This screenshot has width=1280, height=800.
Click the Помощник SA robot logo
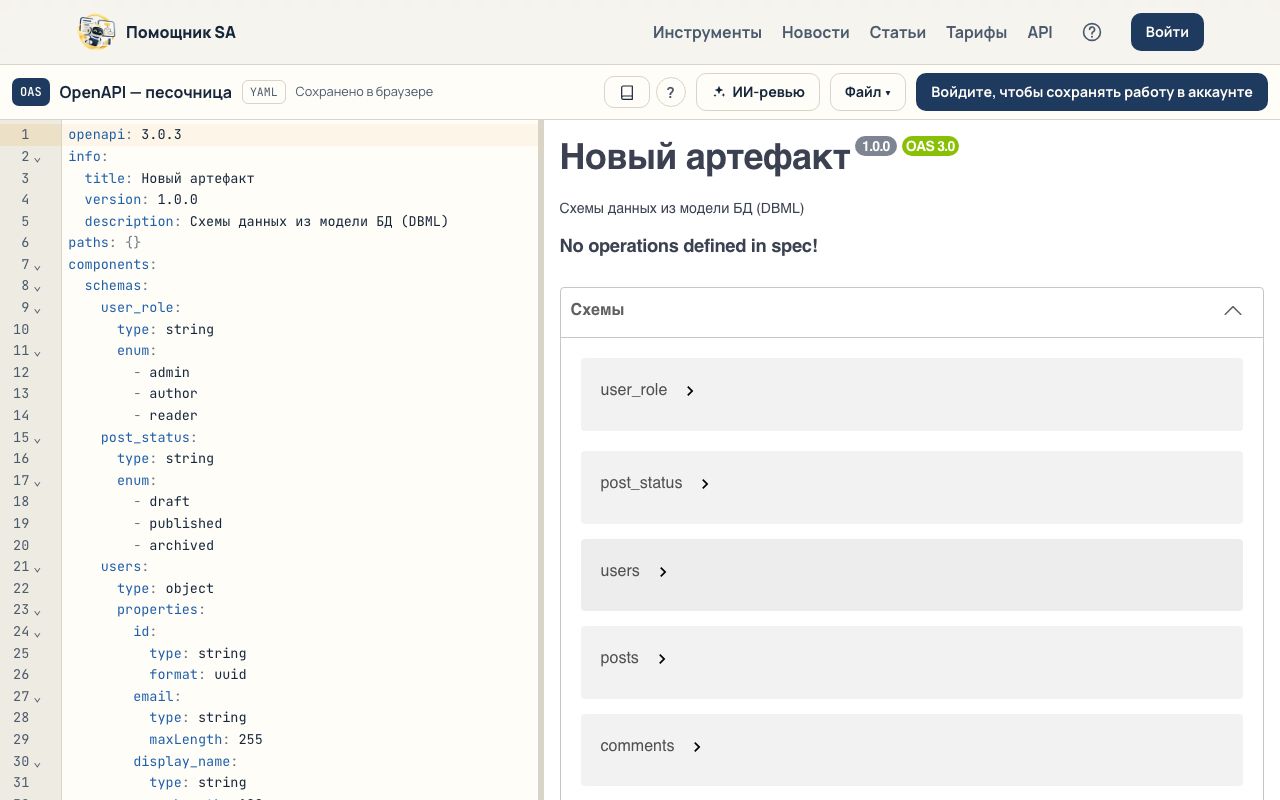(x=96, y=32)
